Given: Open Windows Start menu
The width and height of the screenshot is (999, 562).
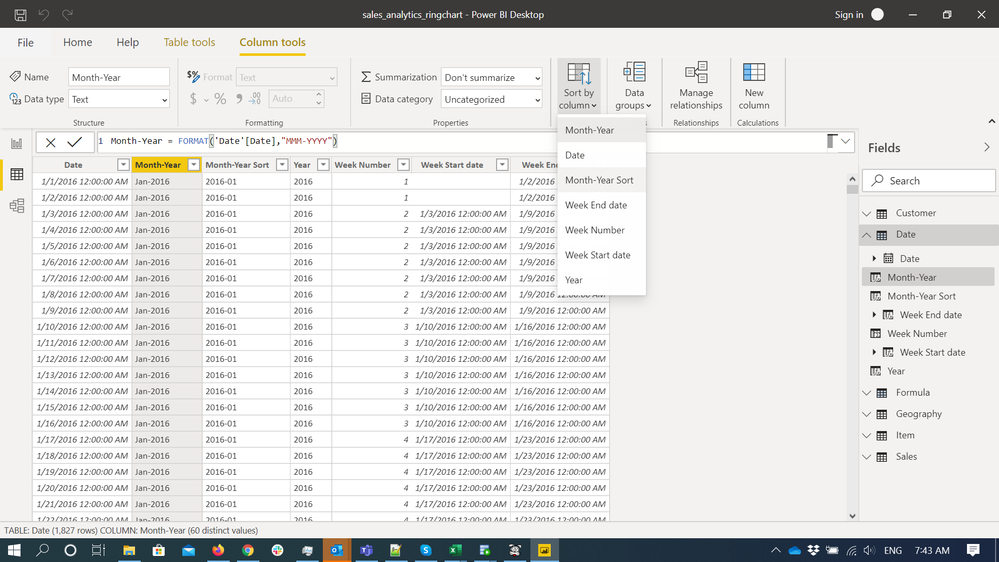Looking at the screenshot, I should pos(14,550).
